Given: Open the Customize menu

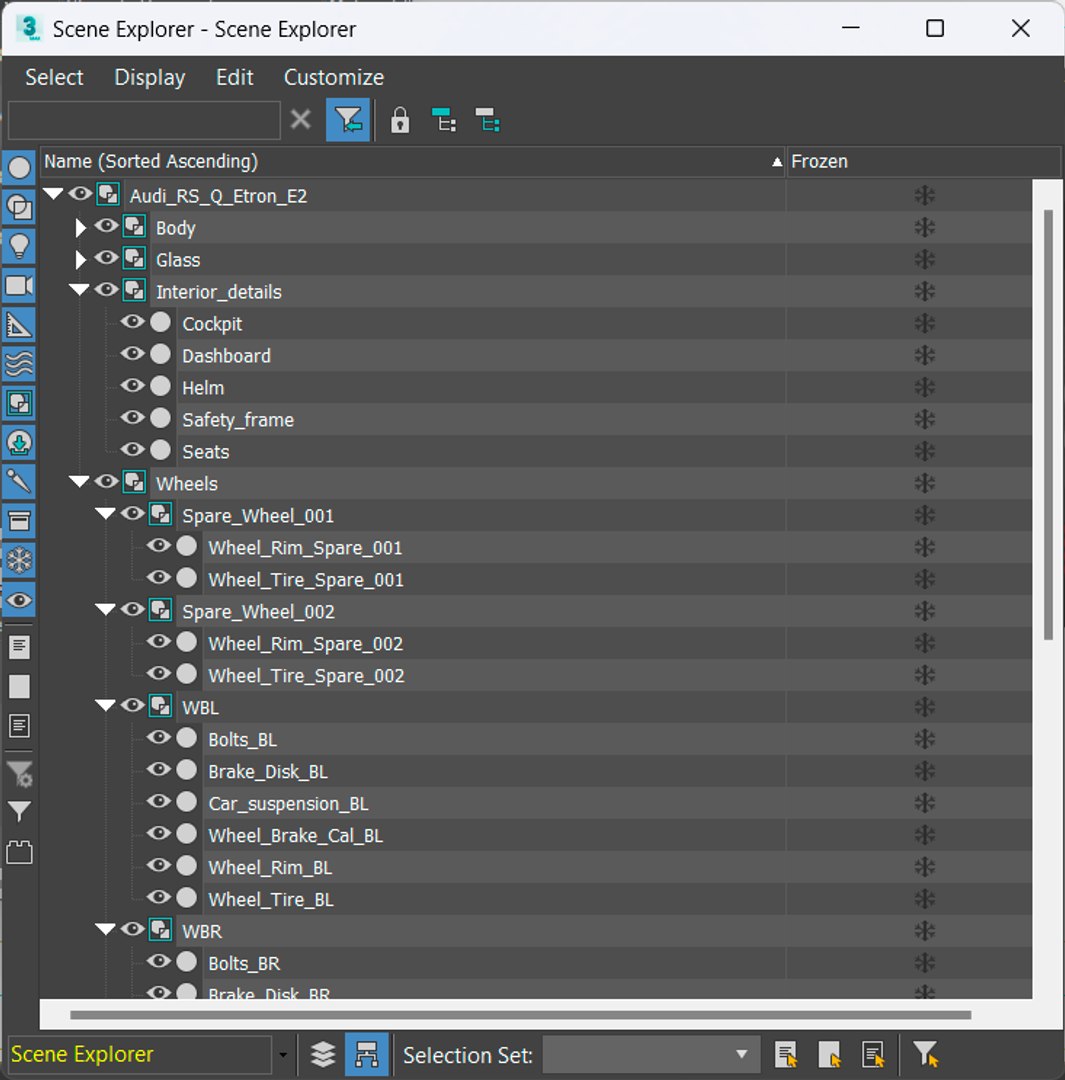Looking at the screenshot, I should (334, 77).
